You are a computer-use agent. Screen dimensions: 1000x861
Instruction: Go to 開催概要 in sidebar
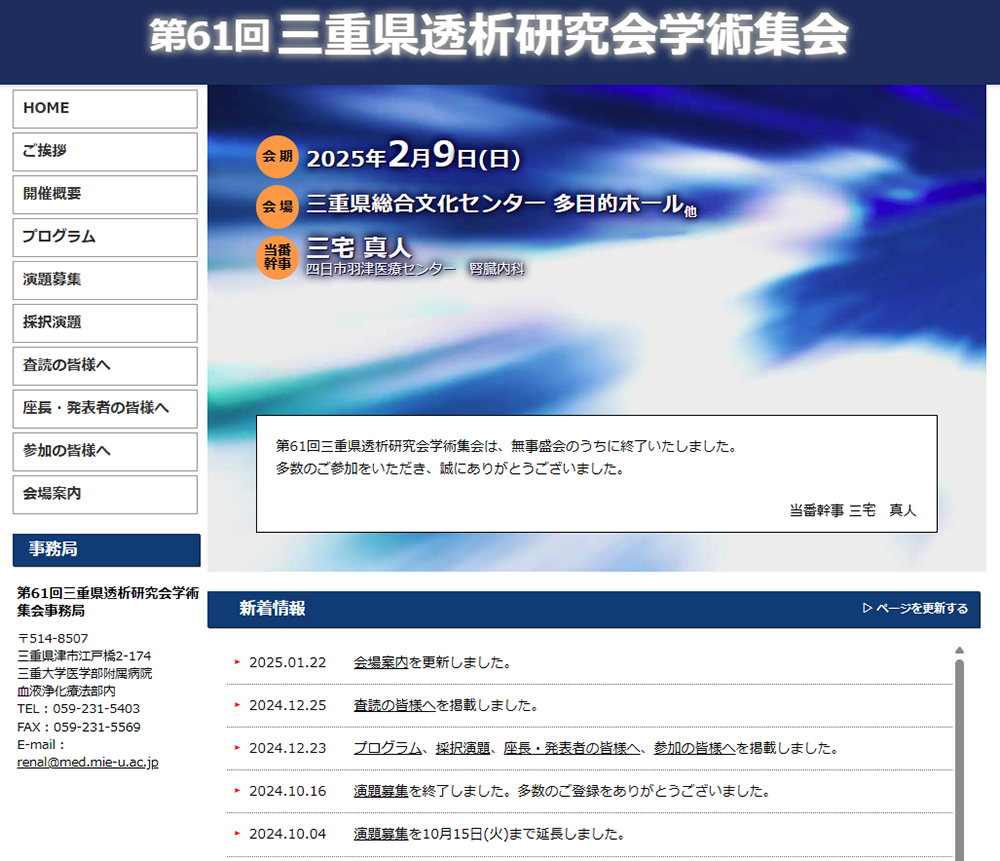[105, 195]
